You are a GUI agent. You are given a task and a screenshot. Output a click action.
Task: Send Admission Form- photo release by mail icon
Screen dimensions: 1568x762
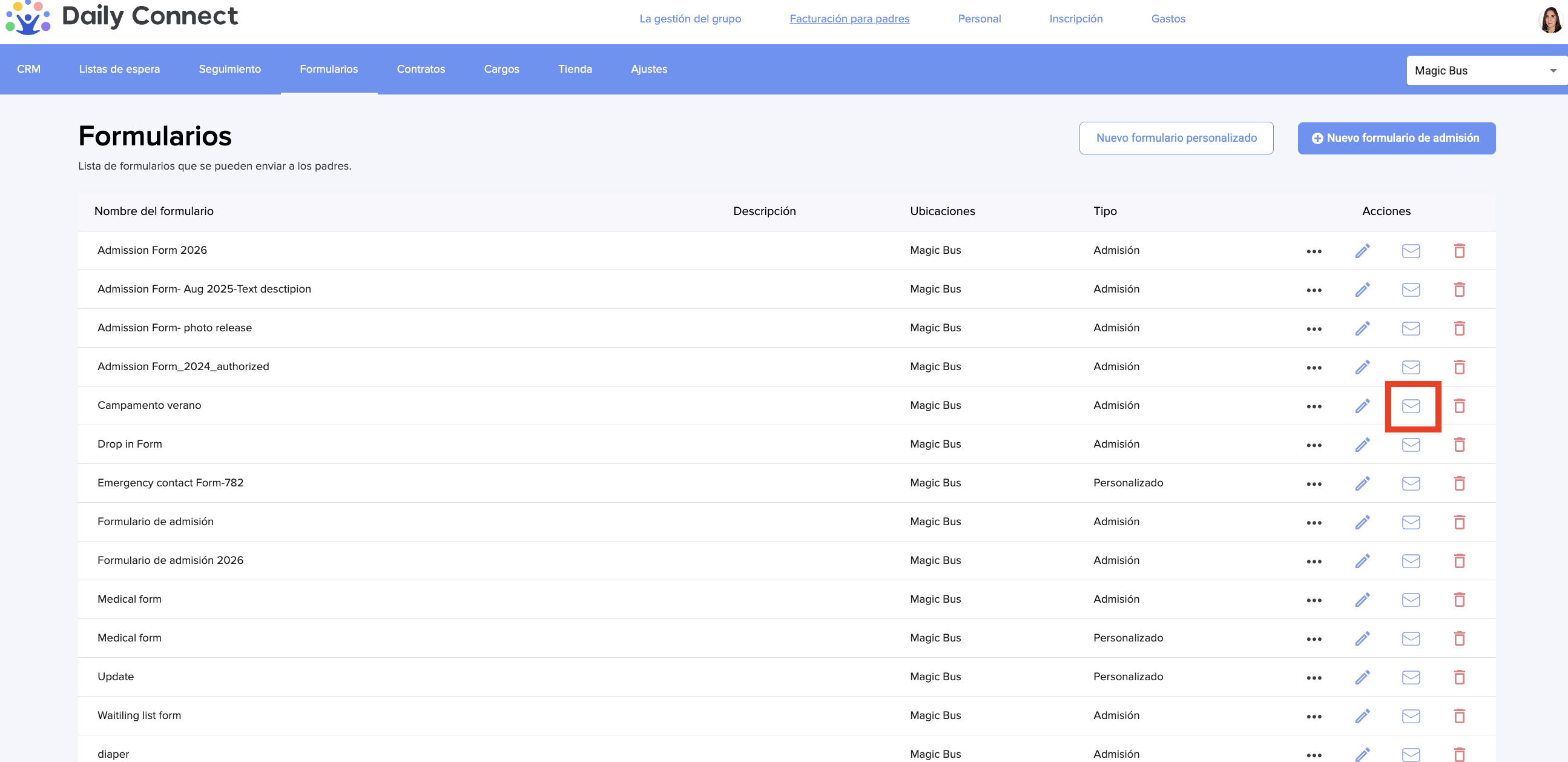(1411, 328)
